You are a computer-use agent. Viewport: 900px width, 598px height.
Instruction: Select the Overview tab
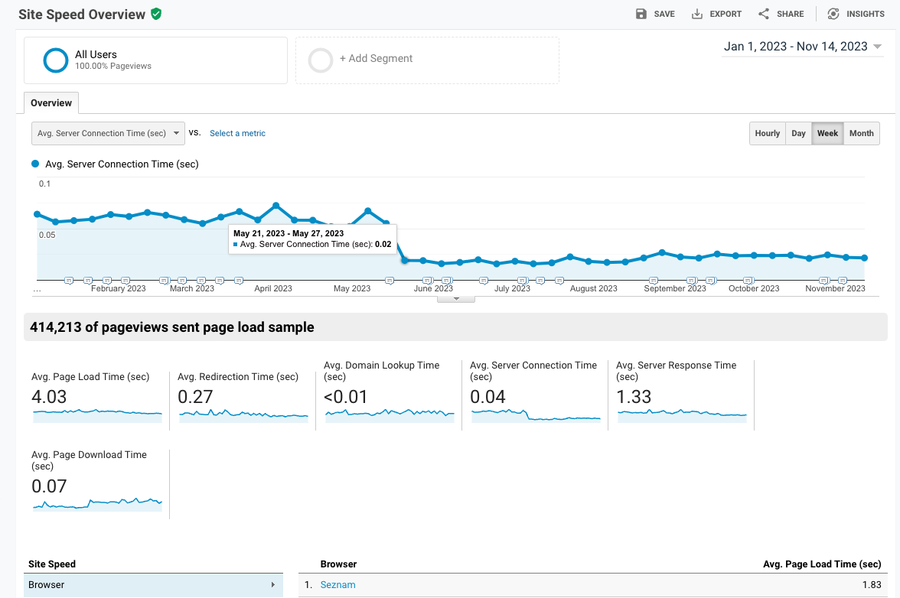(51, 103)
